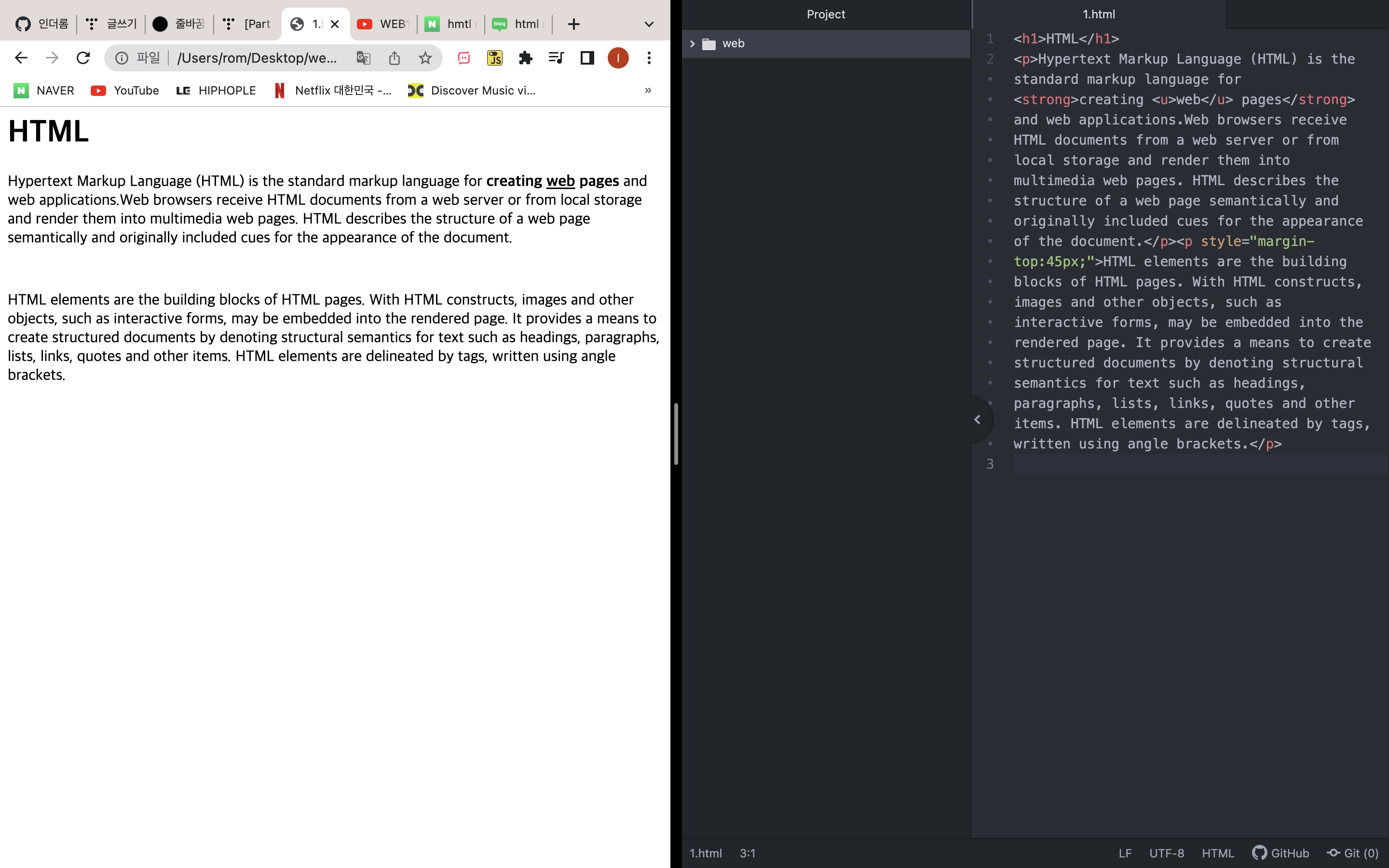Click the browser reload page icon
This screenshot has height=868, width=1389.
pos(83,58)
